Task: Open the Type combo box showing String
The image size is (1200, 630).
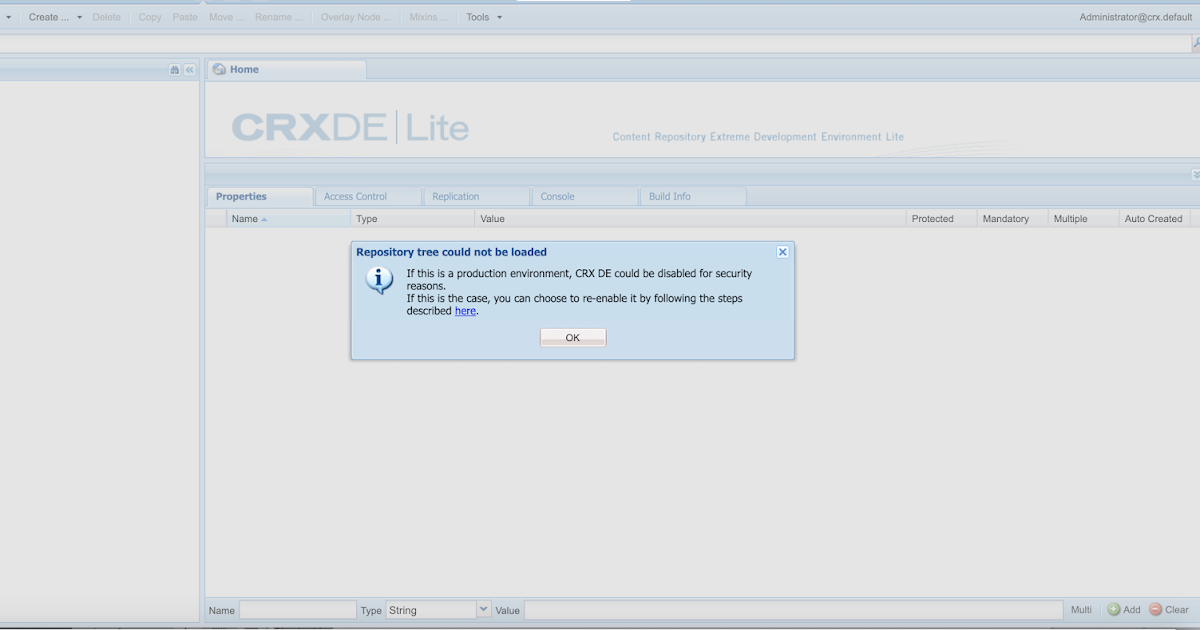Action: point(483,609)
